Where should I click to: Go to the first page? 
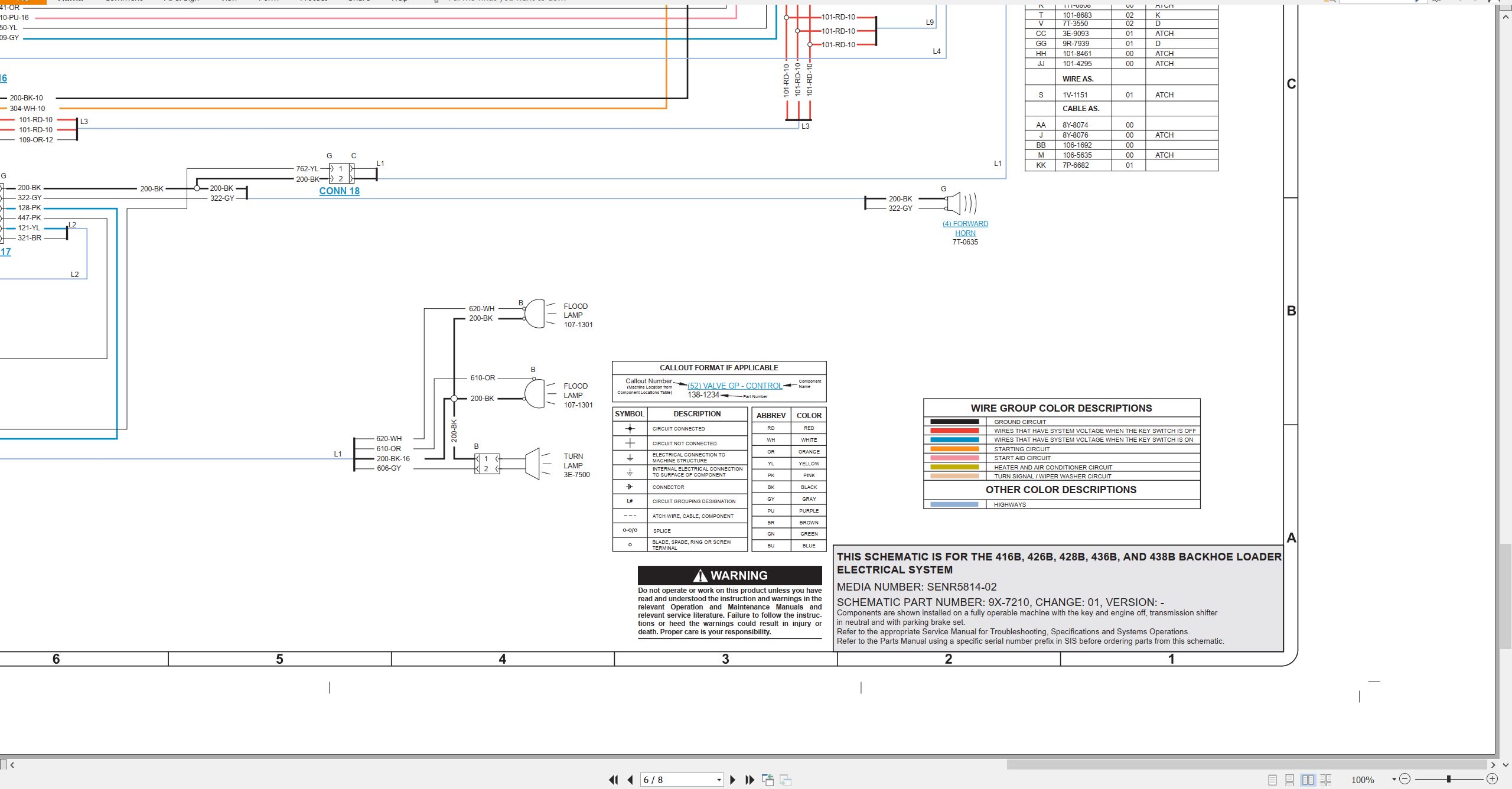point(613,780)
